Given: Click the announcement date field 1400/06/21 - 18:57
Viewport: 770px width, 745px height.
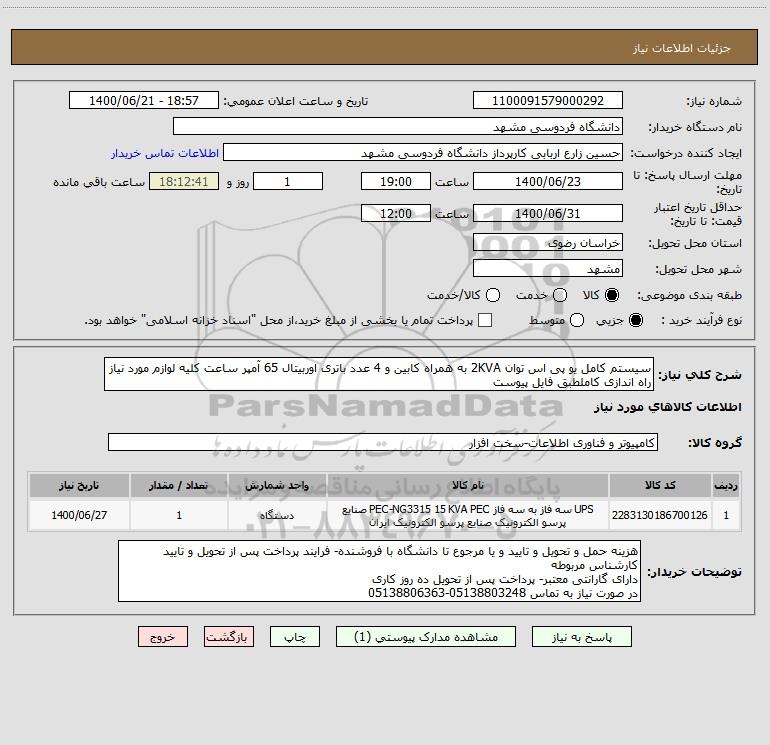Looking at the screenshot, I should (143, 101).
